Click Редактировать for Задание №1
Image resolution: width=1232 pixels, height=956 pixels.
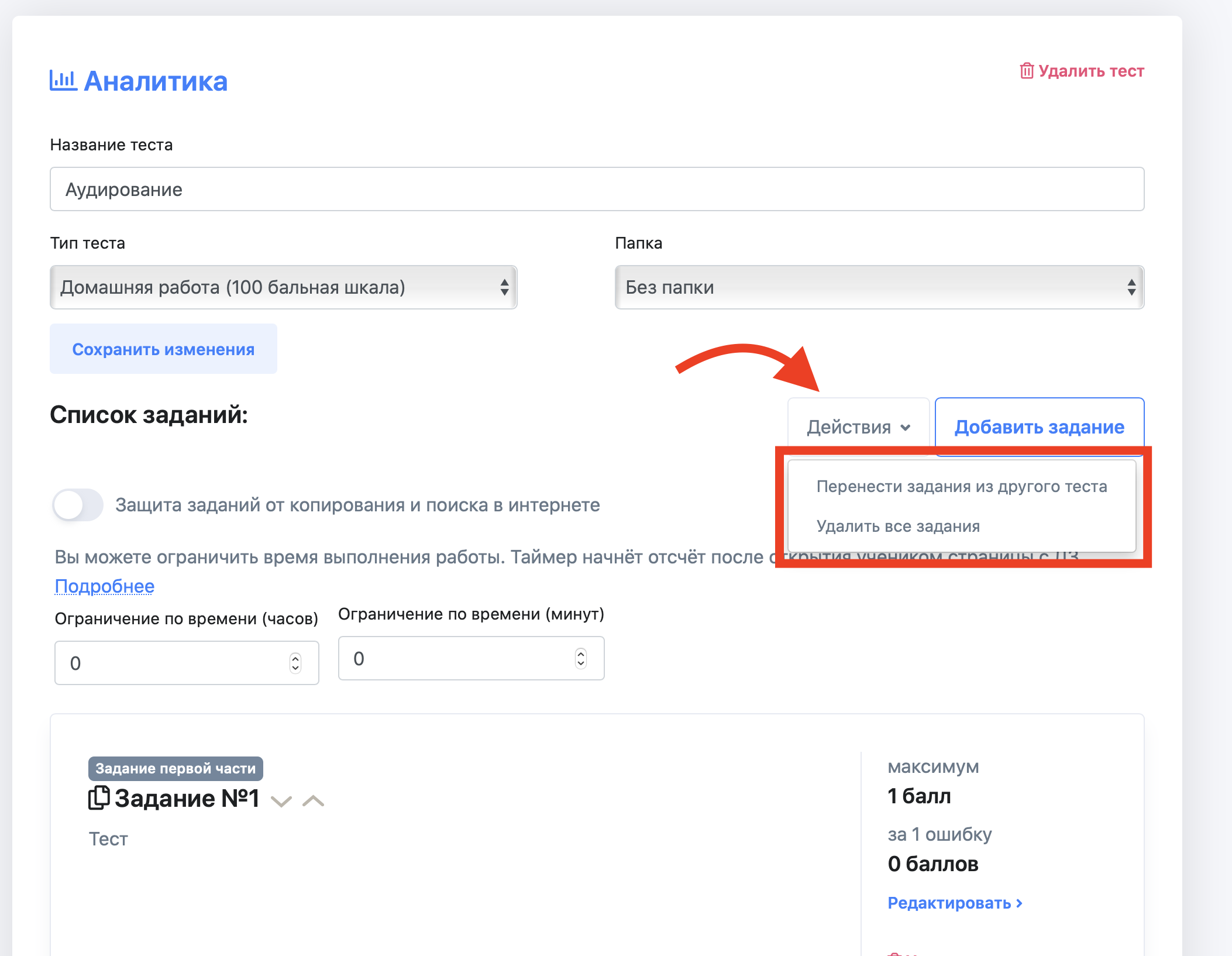[x=955, y=903]
